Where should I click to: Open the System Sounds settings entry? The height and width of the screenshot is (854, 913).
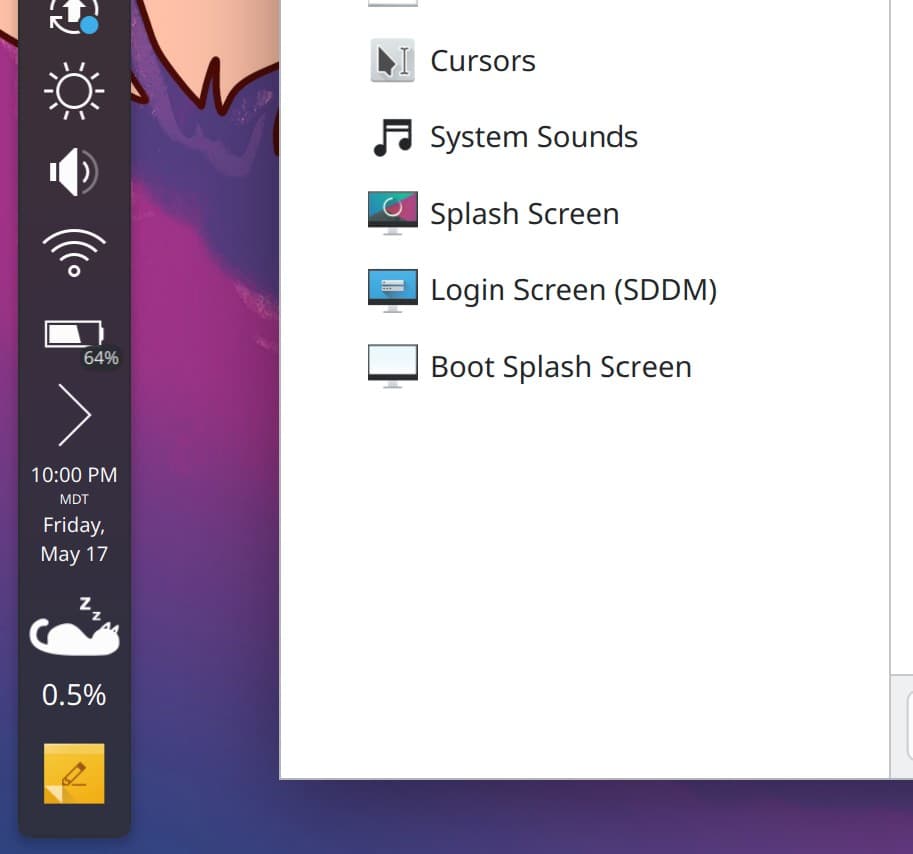pos(534,137)
